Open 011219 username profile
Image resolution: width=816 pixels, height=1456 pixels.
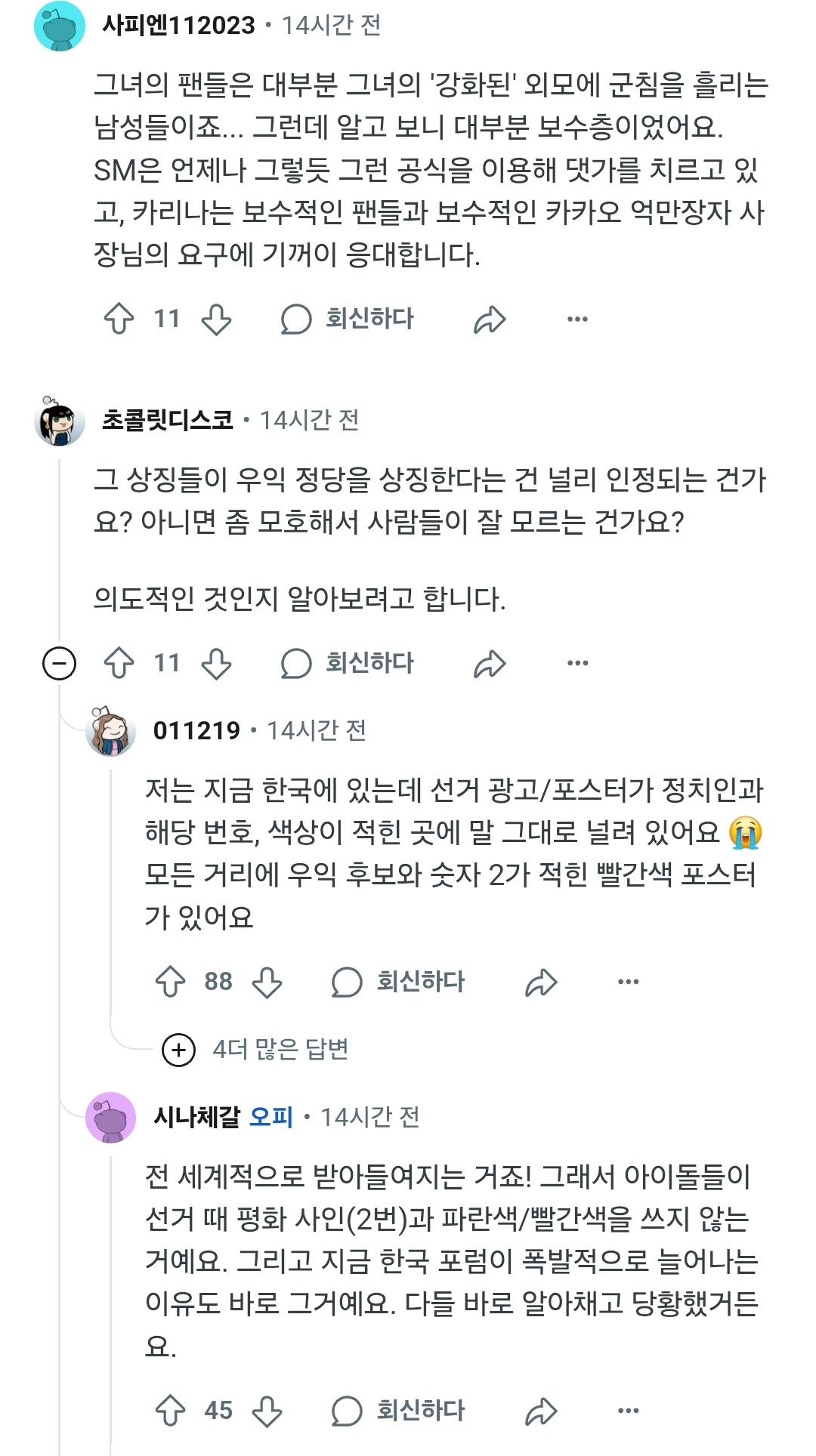(x=196, y=730)
